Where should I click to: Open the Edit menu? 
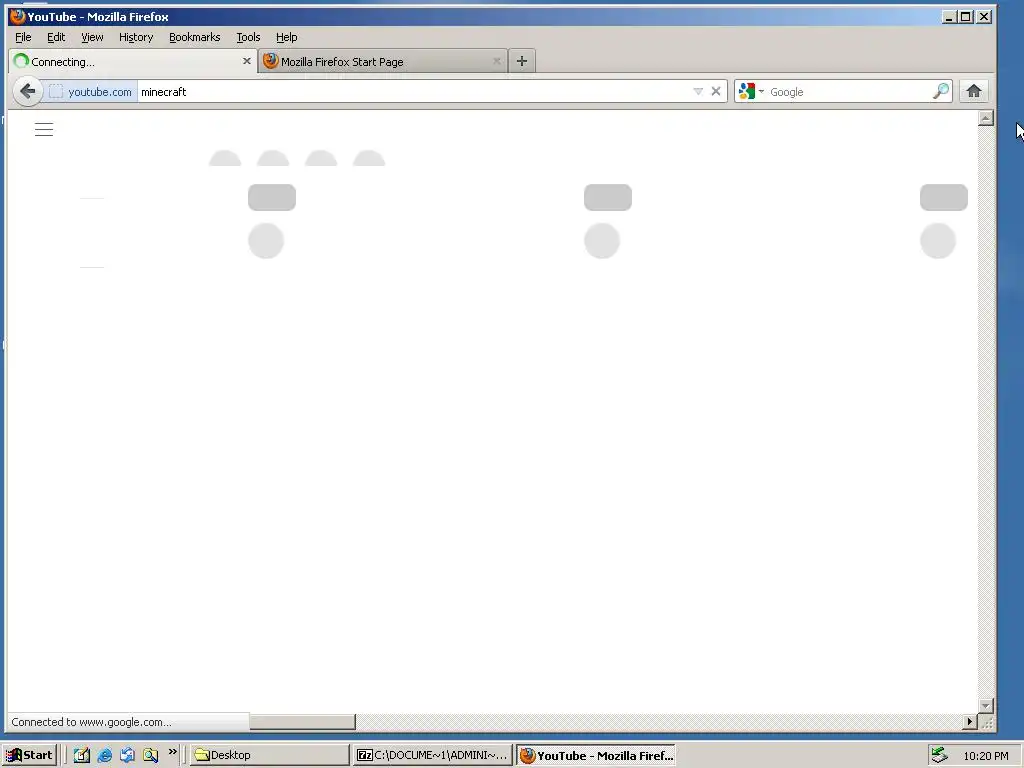tap(56, 37)
